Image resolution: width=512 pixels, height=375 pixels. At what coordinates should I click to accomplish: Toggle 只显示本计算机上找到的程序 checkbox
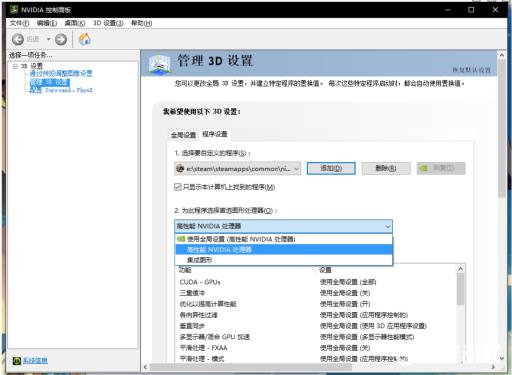click(x=178, y=187)
